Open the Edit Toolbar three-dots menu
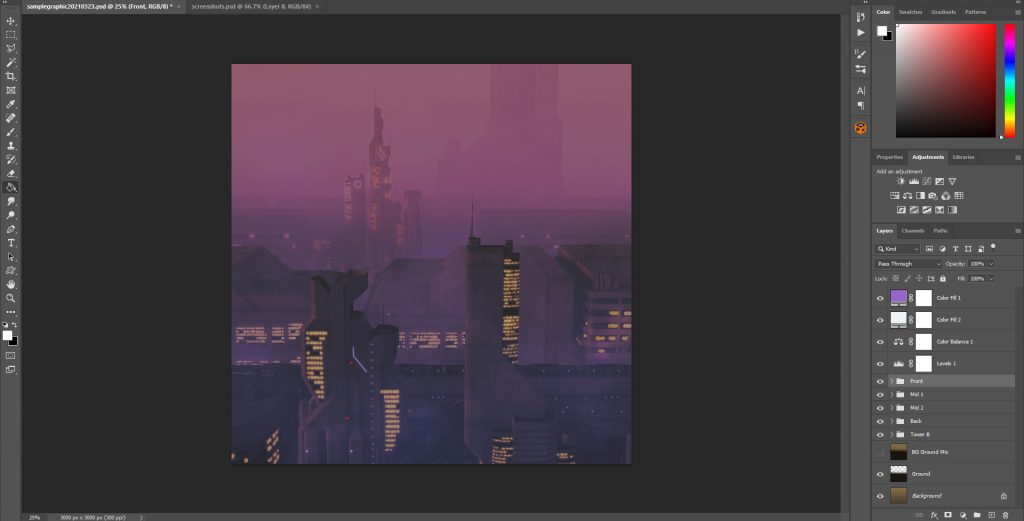This screenshot has width=1024, height=521. (10, 312)
